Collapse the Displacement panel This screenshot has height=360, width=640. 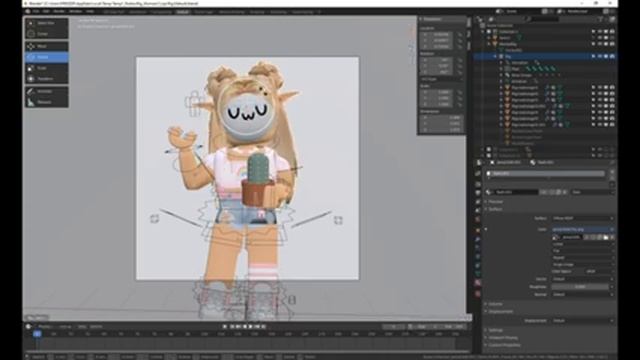click(501, 311)
